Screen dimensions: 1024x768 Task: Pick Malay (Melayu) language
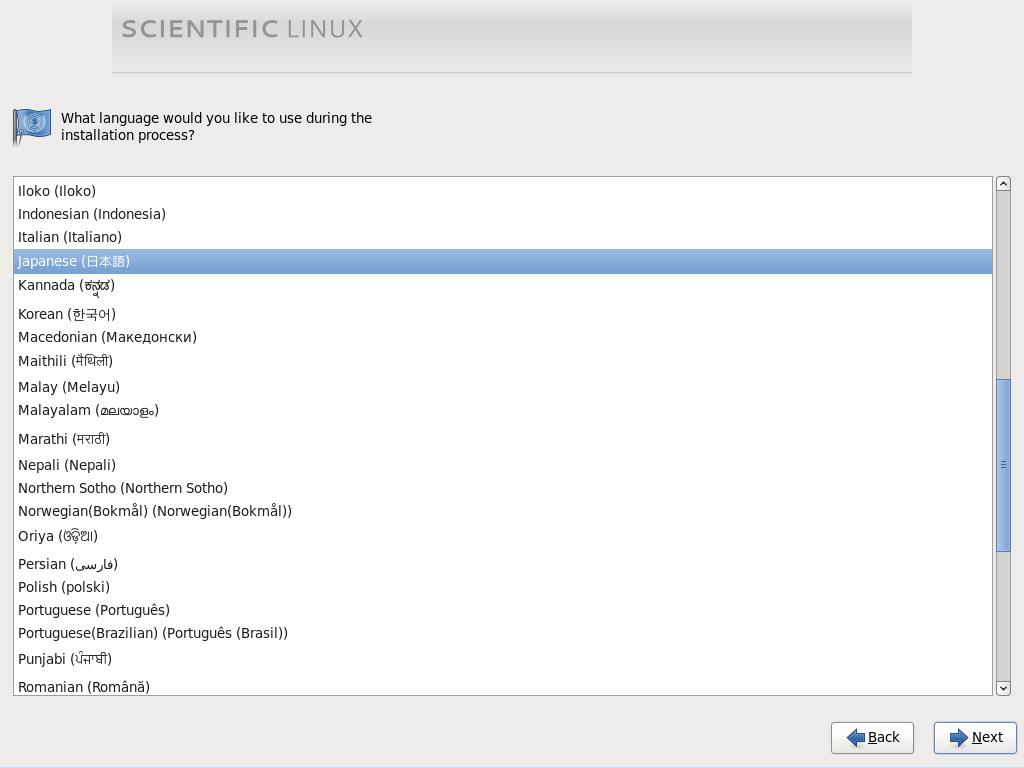tap(503, 387)
